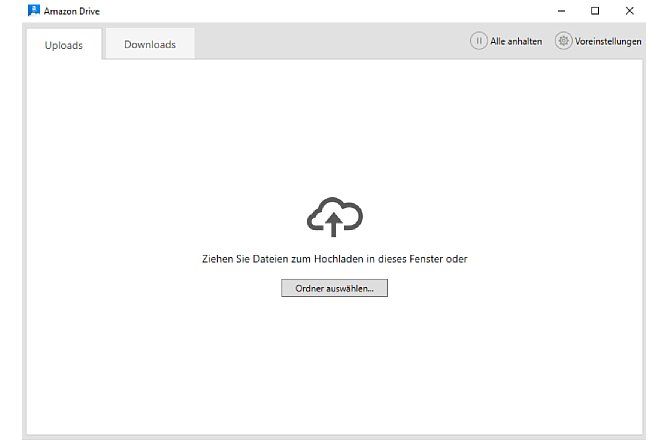Click the cloud upload icon
The image size is (668, 440).
pos(334,216)
